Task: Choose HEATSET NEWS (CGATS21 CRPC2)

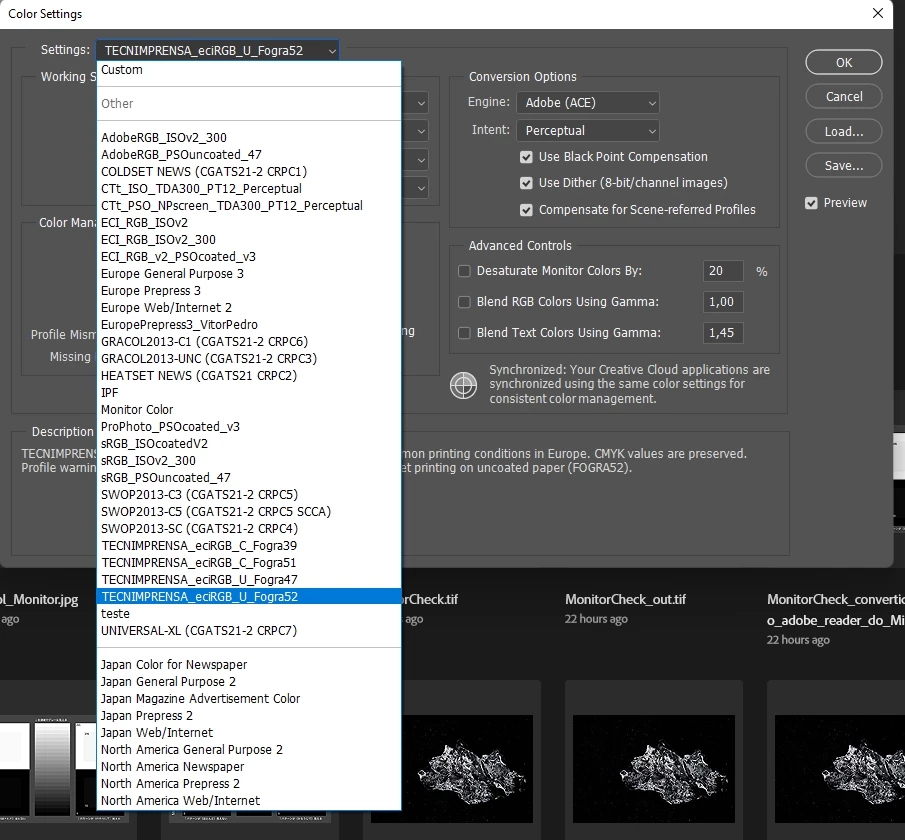Action: pos(249,376)
